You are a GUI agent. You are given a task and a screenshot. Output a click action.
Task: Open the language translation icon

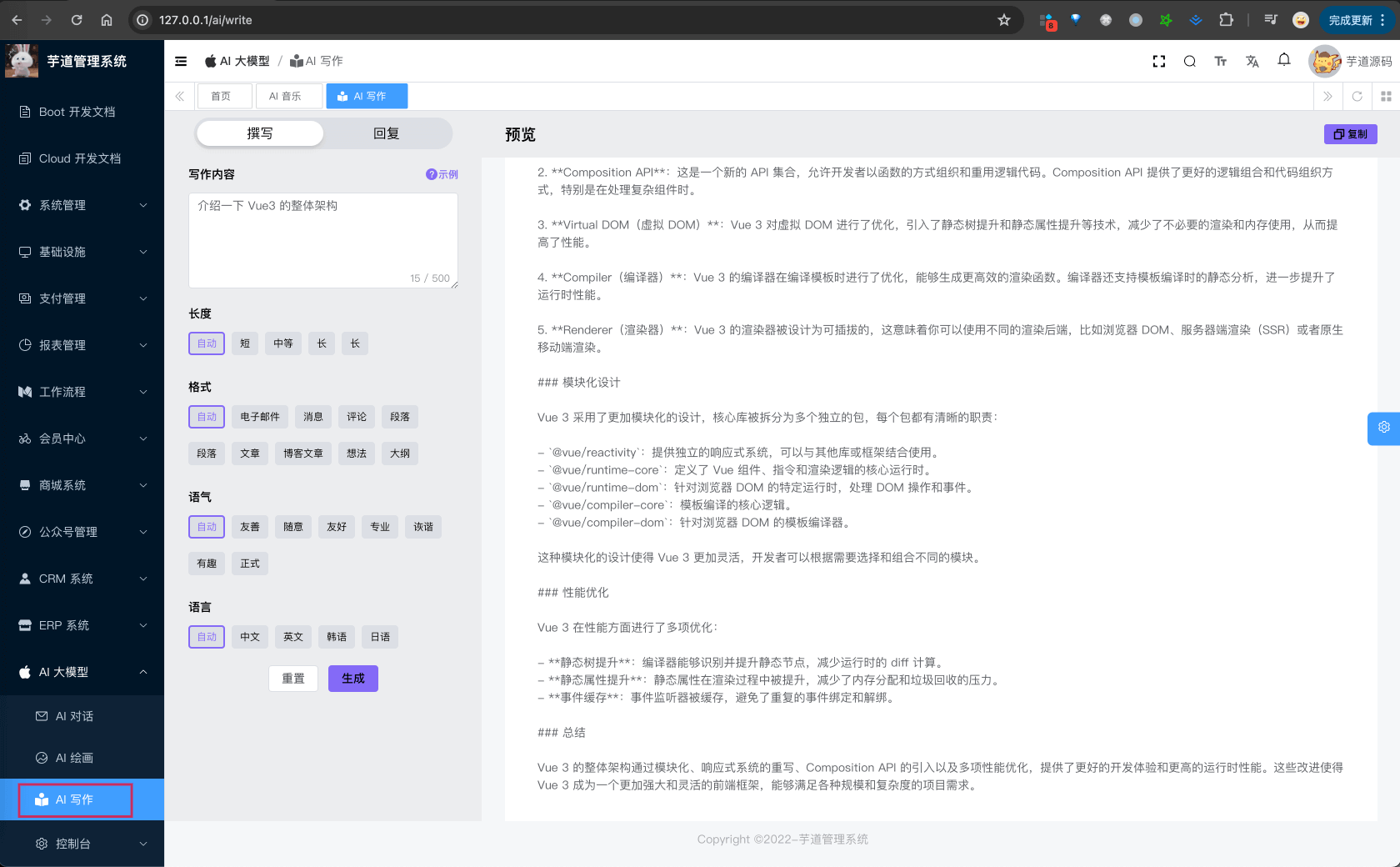point(1252,61)
